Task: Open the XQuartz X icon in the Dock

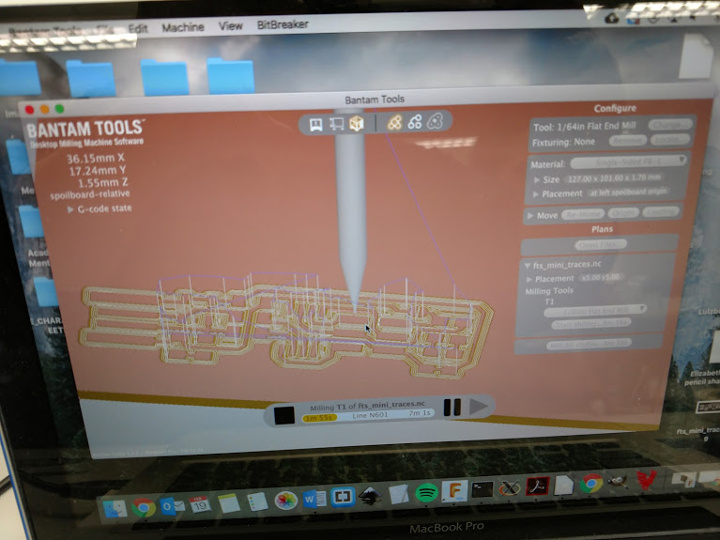Action: point(509,489)
